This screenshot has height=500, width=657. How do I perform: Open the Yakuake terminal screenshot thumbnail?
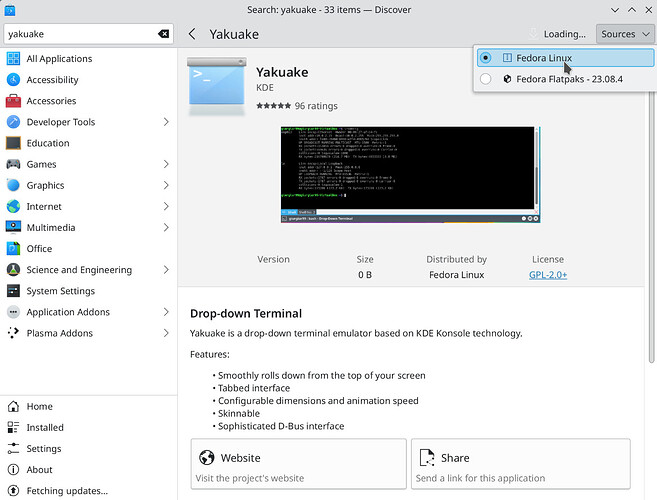[x=411, y=174]
